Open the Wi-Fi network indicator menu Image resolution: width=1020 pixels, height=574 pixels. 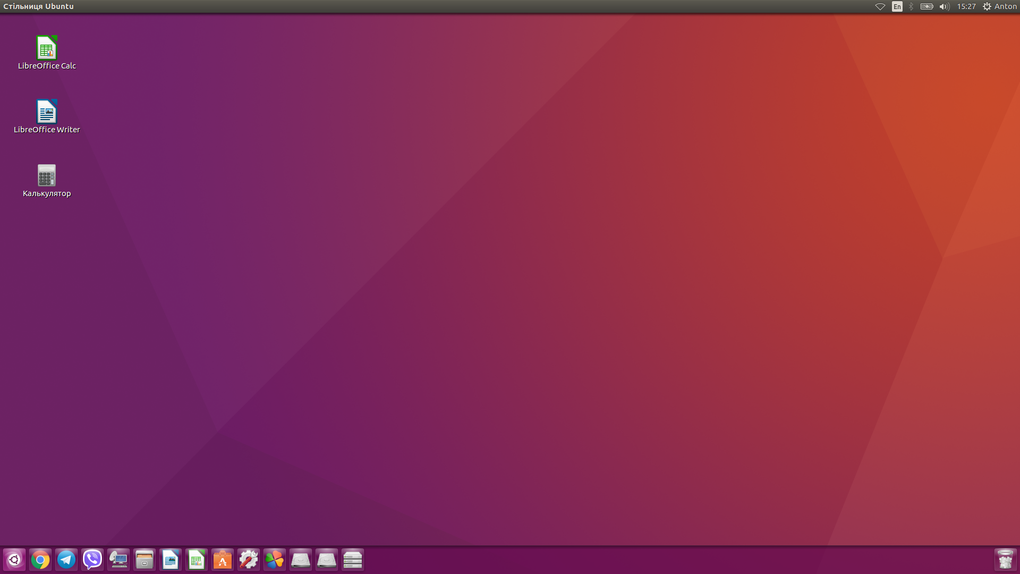880,7
